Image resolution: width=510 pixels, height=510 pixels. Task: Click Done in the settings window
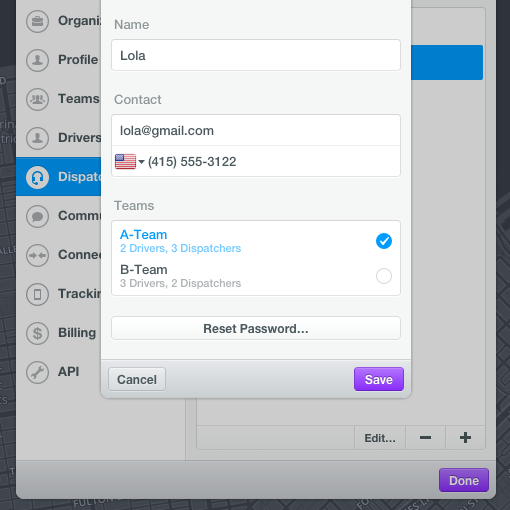pyautogui.click(x=464, y=480)
